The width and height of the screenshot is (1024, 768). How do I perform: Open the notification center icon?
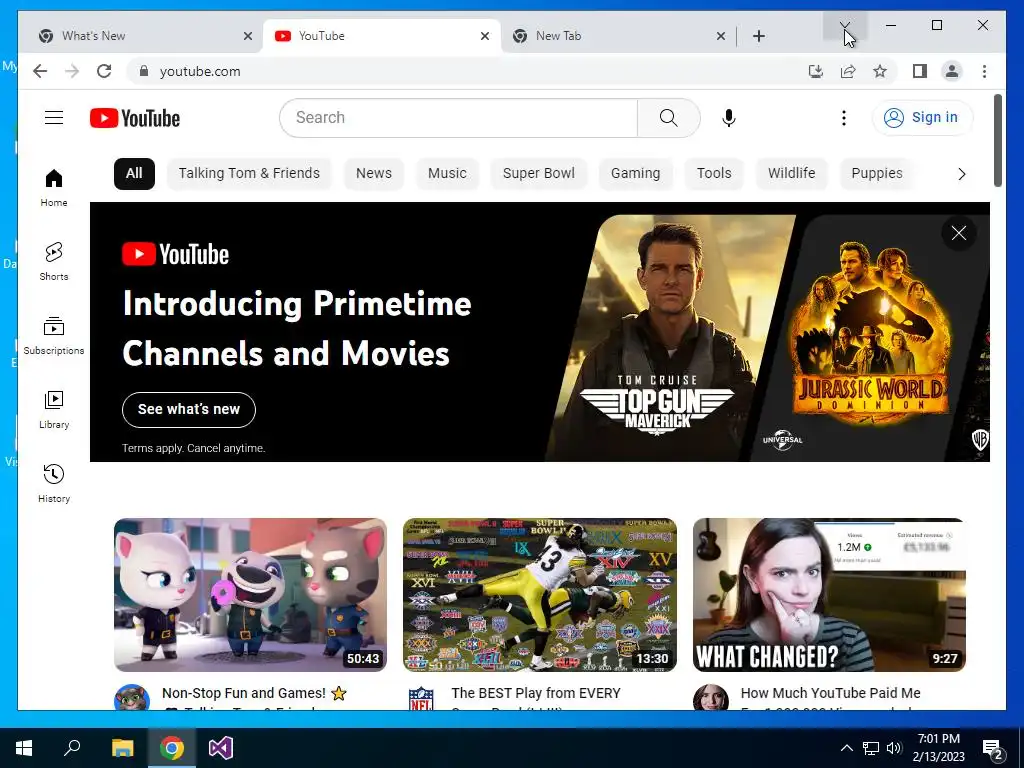(992, 748)
